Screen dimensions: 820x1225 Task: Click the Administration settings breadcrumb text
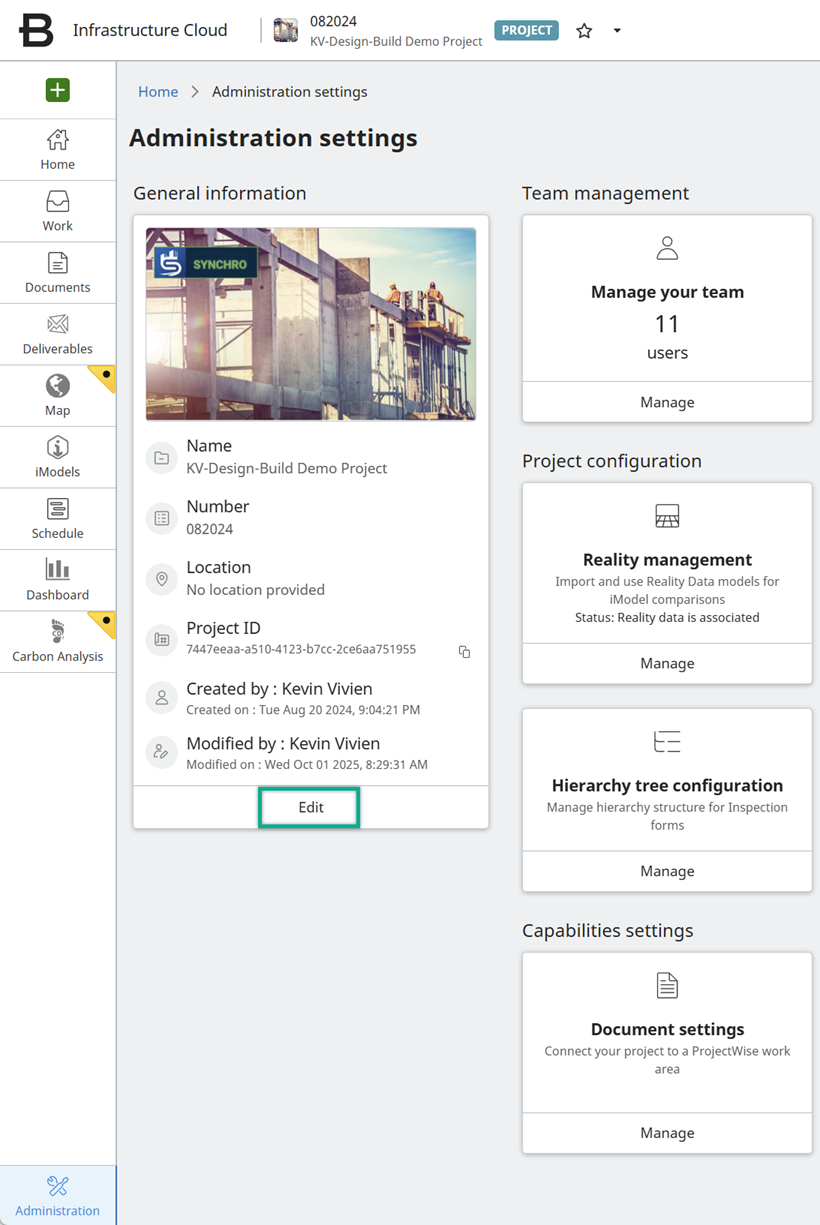click(x=289, y=91)
